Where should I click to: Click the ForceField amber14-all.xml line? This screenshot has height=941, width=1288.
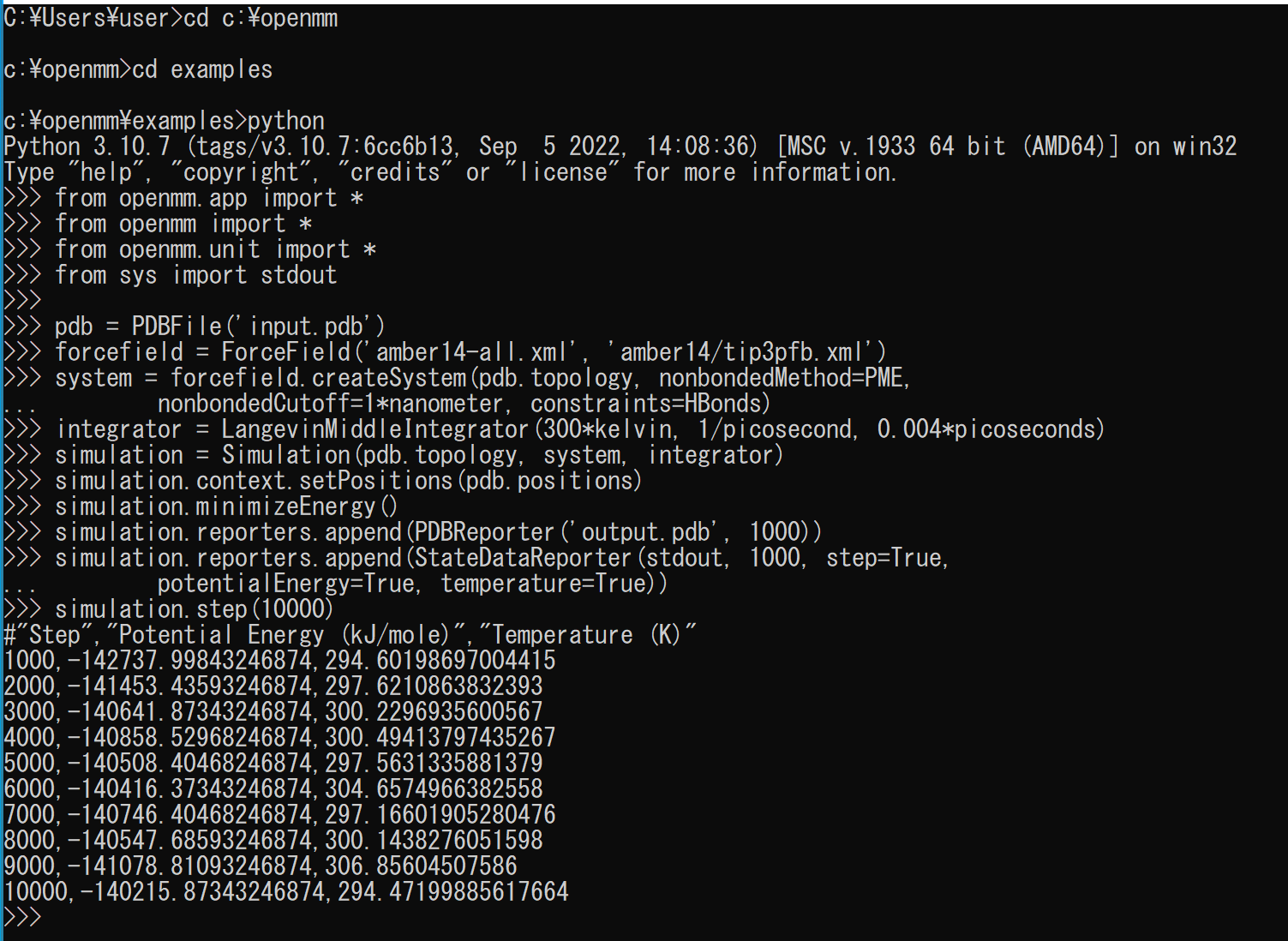pyautogui.click(x=445, y=352)
